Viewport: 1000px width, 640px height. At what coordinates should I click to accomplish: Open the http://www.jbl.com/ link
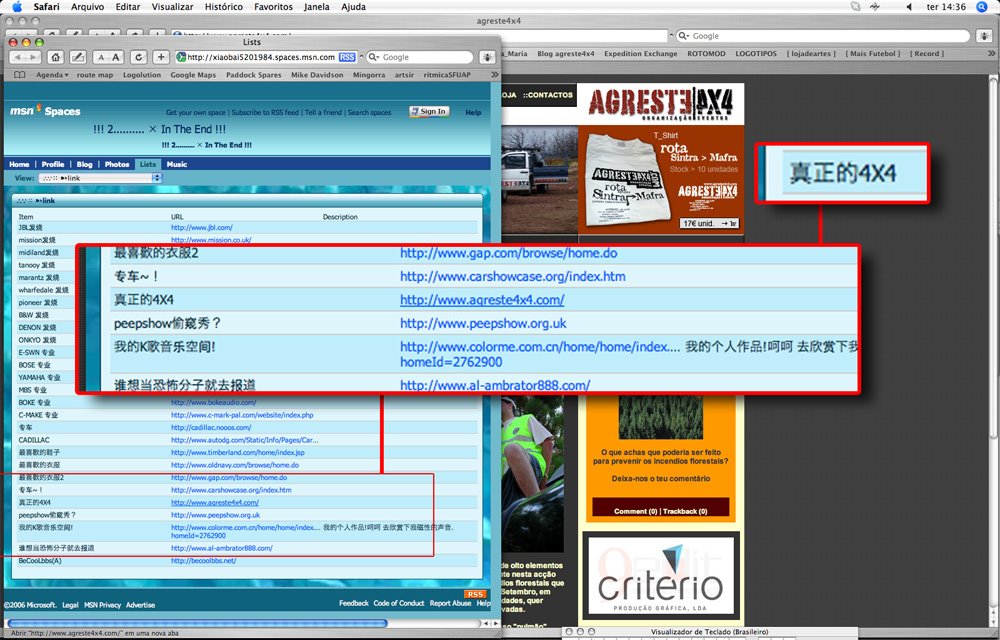click(202, 228)
